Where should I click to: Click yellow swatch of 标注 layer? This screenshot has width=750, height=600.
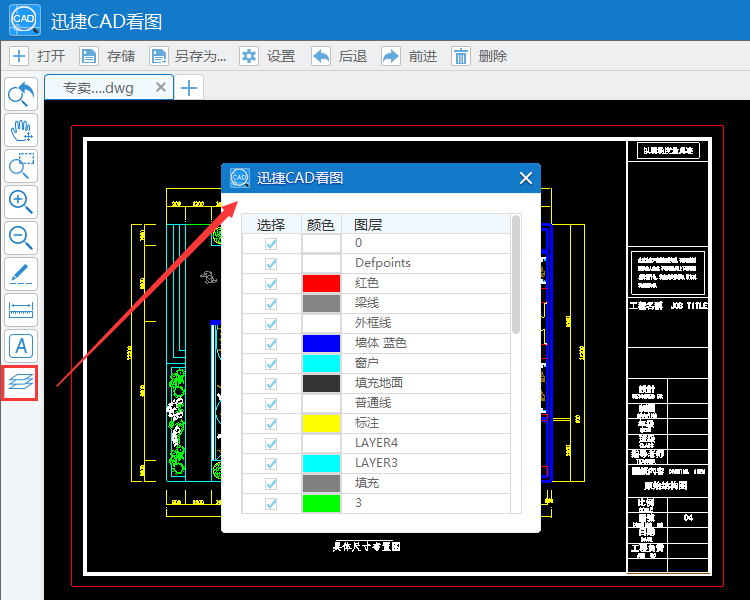tap(321, 423)
